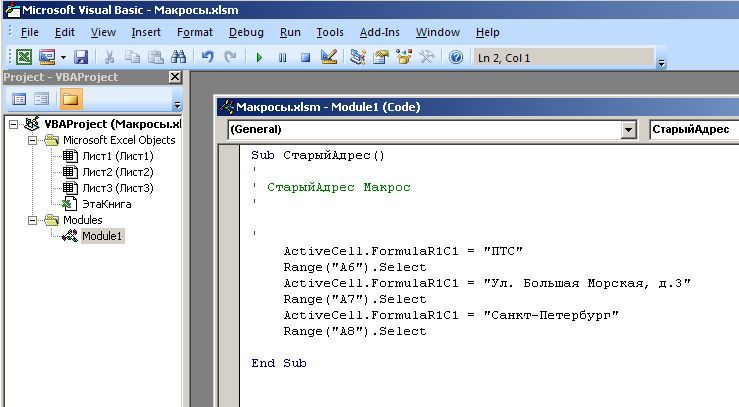Click Insert UserForm toolbar icon
This screenshot has width=739, height=407.
pyautogui.click(x=47, y=57)
